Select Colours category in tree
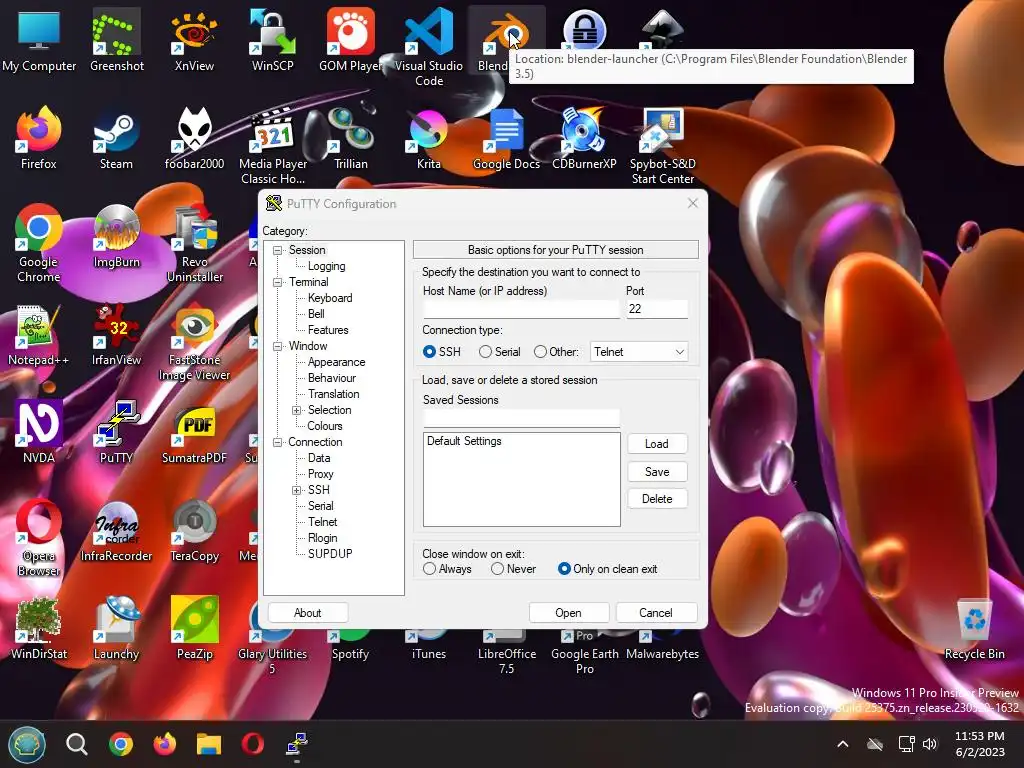The image size is (1024, 768). (x=325, y=426)
